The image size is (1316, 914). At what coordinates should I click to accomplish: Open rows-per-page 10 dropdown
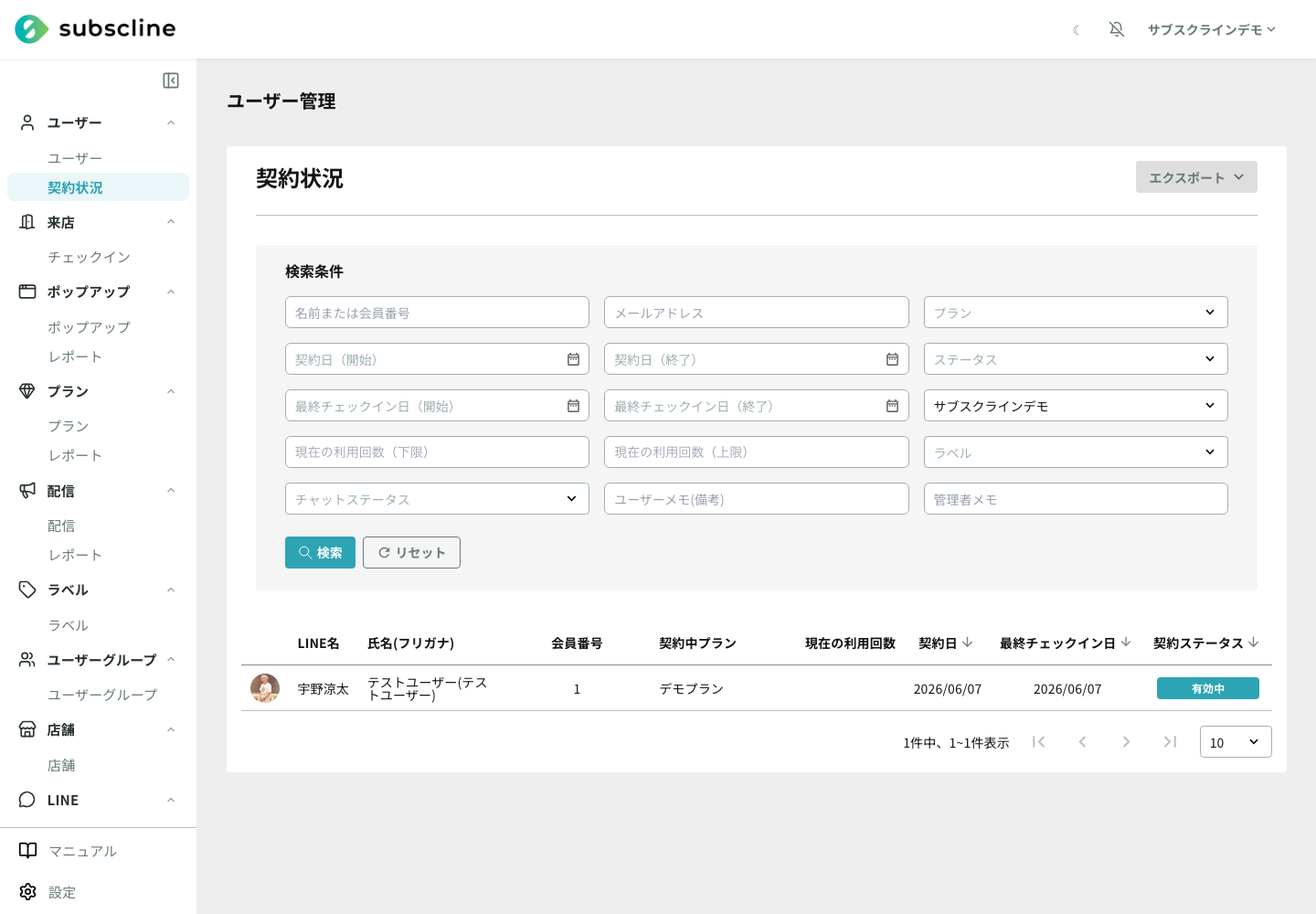click(x=1236, y=742)
